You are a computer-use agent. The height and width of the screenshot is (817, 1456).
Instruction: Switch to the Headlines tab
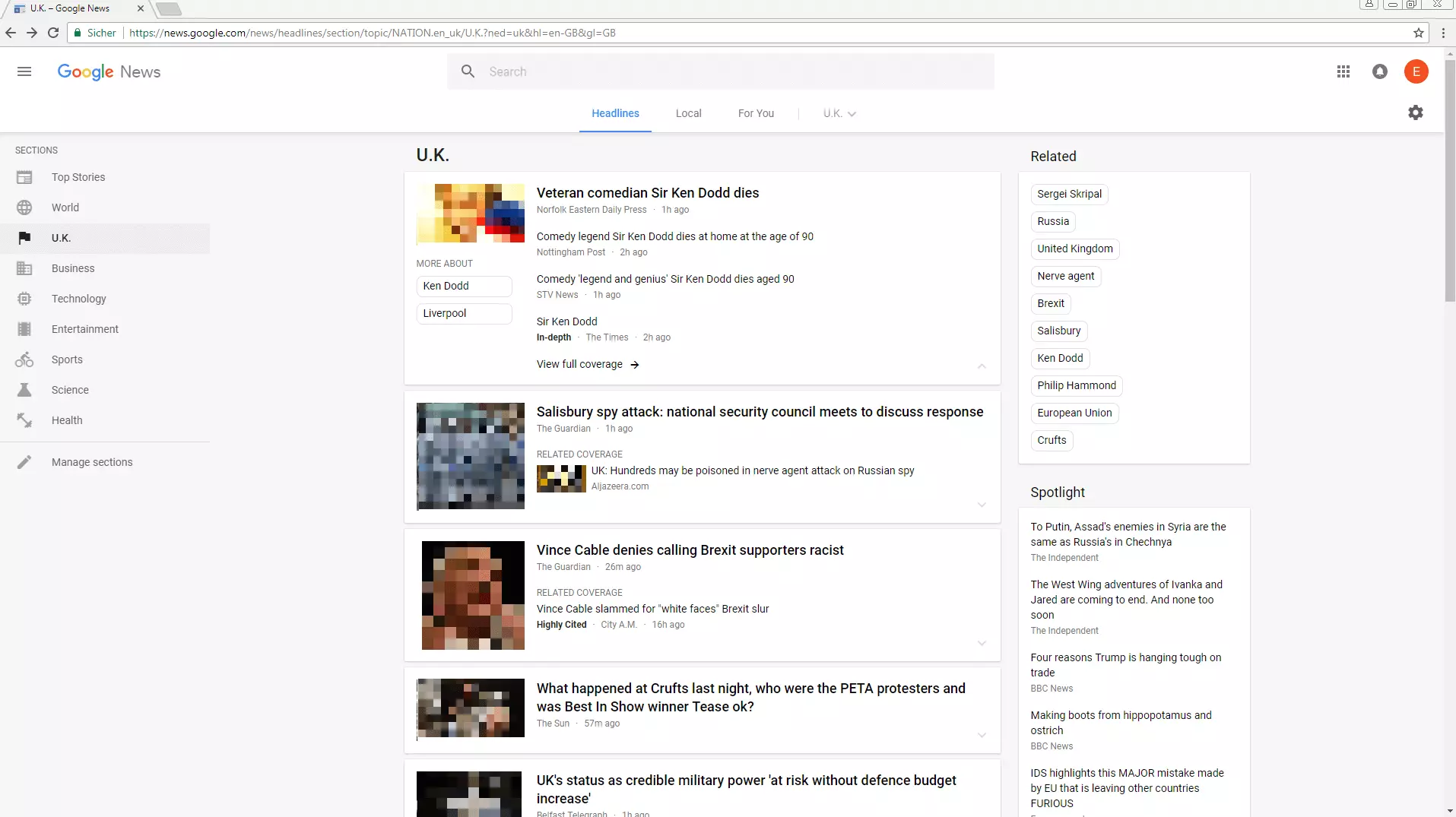tap(615, 113)
